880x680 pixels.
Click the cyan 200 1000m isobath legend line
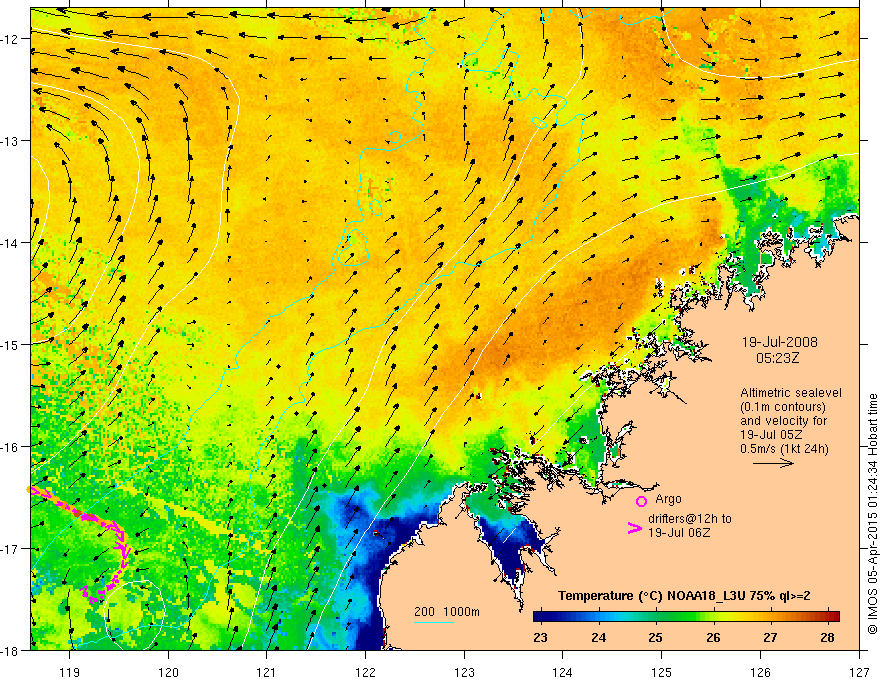click(x=434, y=622)
